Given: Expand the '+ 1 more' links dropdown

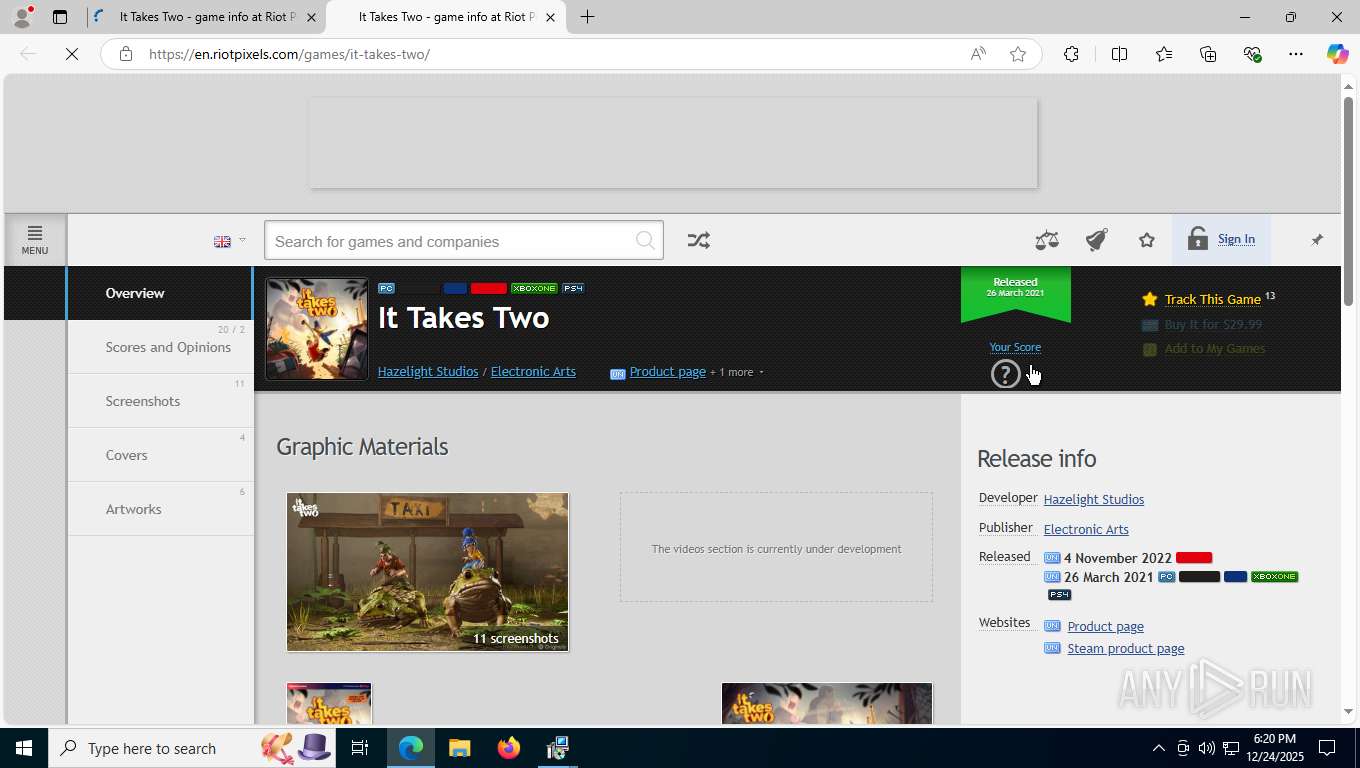Looking at the screenshot, I should click(x=737, y=372).
